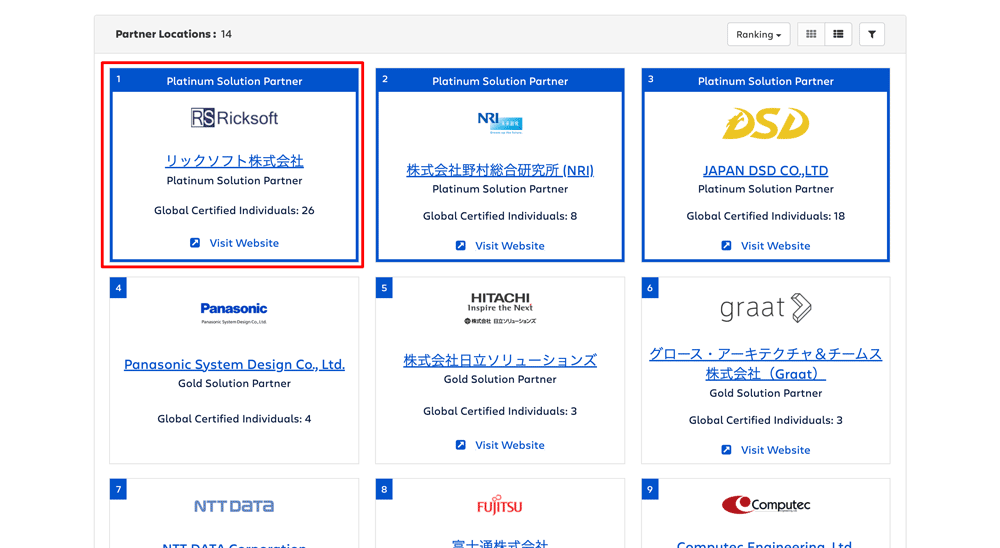The width and height of the screenshot is (1000, 548).
Task: Click Visit Website link in Ricksoft card
Action: (244, 243)
